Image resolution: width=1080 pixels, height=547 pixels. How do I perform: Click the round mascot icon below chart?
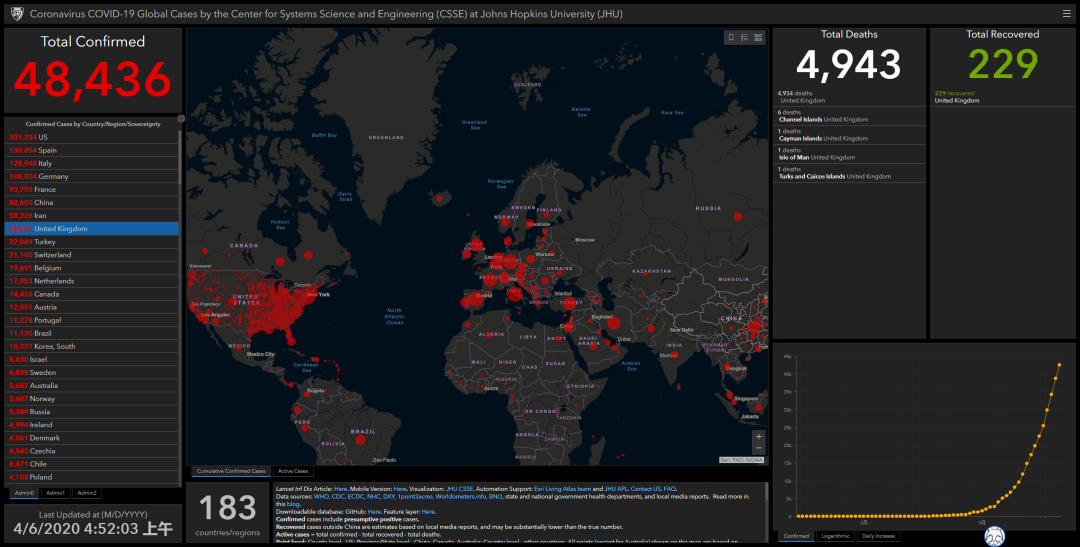click(995, 538)
